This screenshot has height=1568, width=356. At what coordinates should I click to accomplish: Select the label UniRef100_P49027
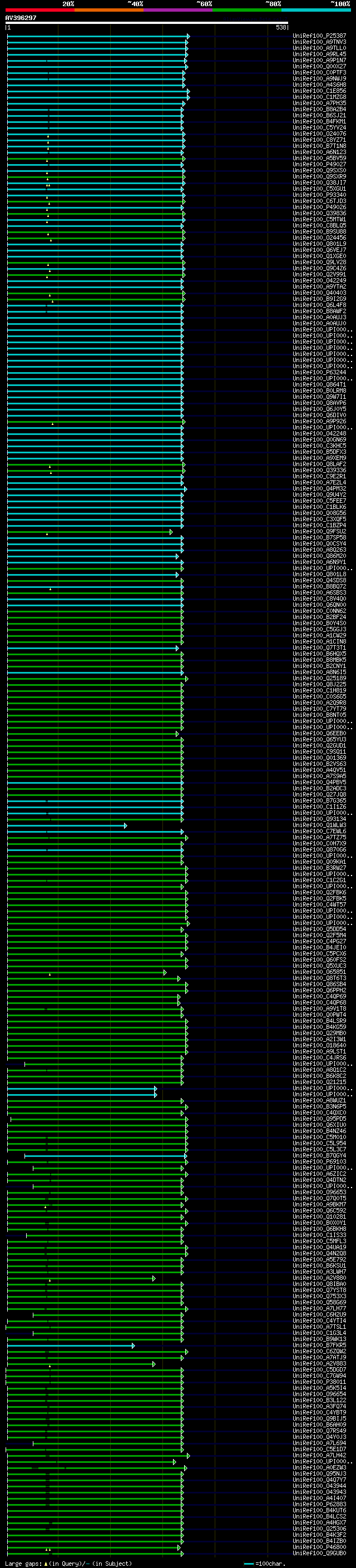[x=319, y=164]
